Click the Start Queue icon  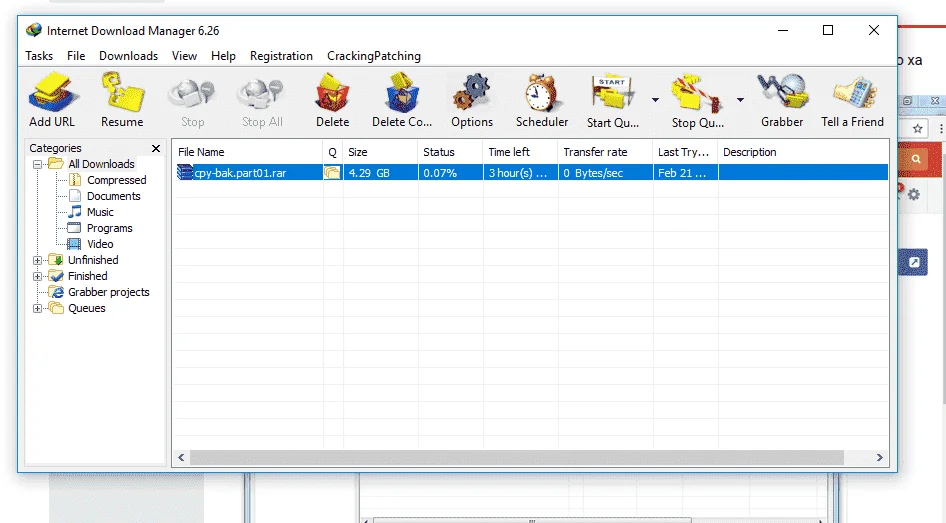point(612,100)
